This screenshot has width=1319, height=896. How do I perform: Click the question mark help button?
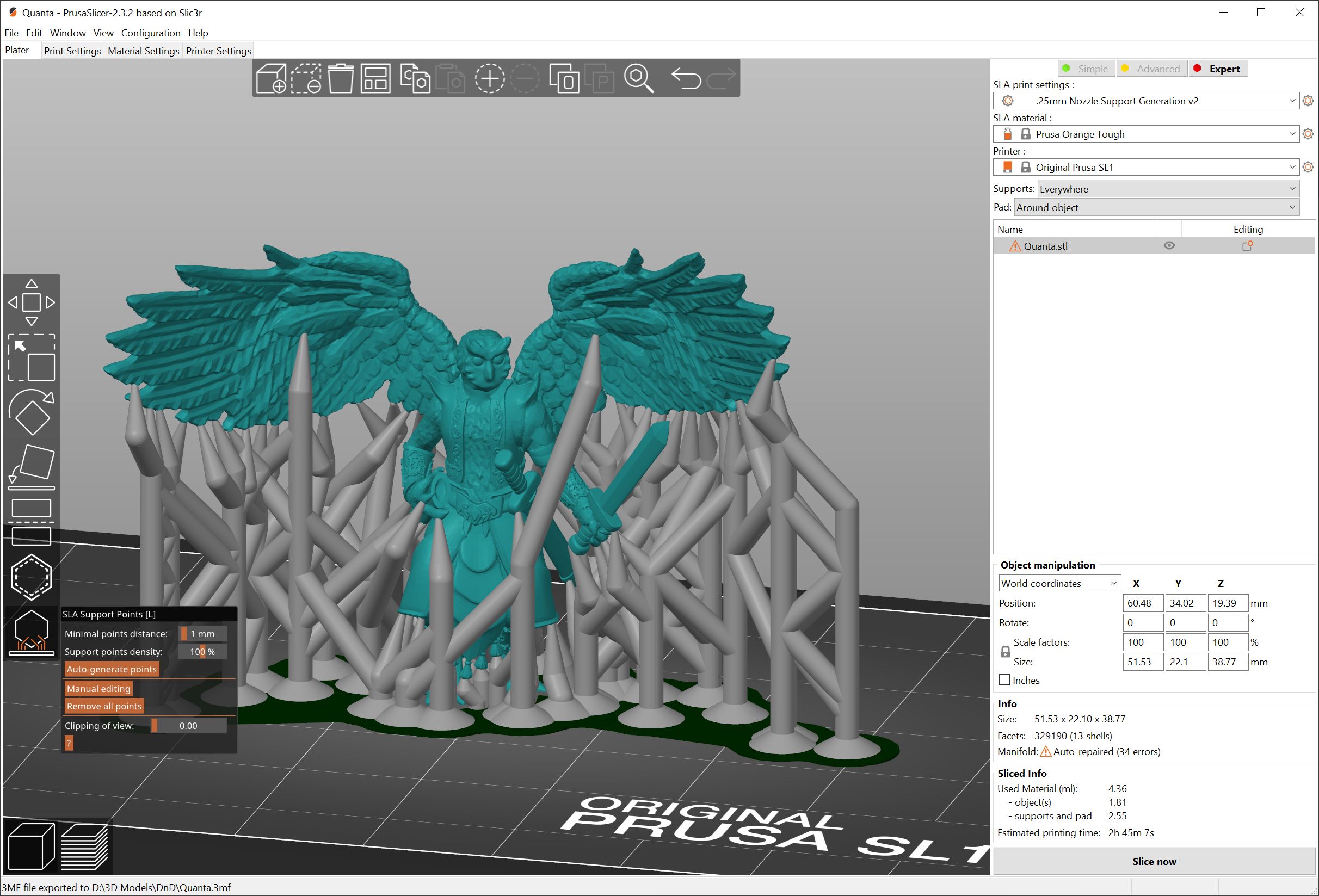tap(69, 743)
